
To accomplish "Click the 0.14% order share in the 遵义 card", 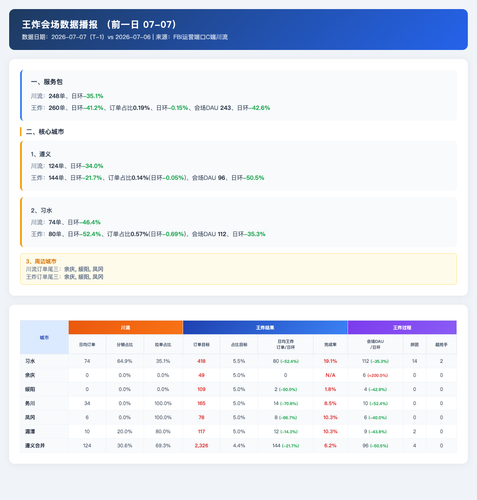I will click(x=140, y=178).
